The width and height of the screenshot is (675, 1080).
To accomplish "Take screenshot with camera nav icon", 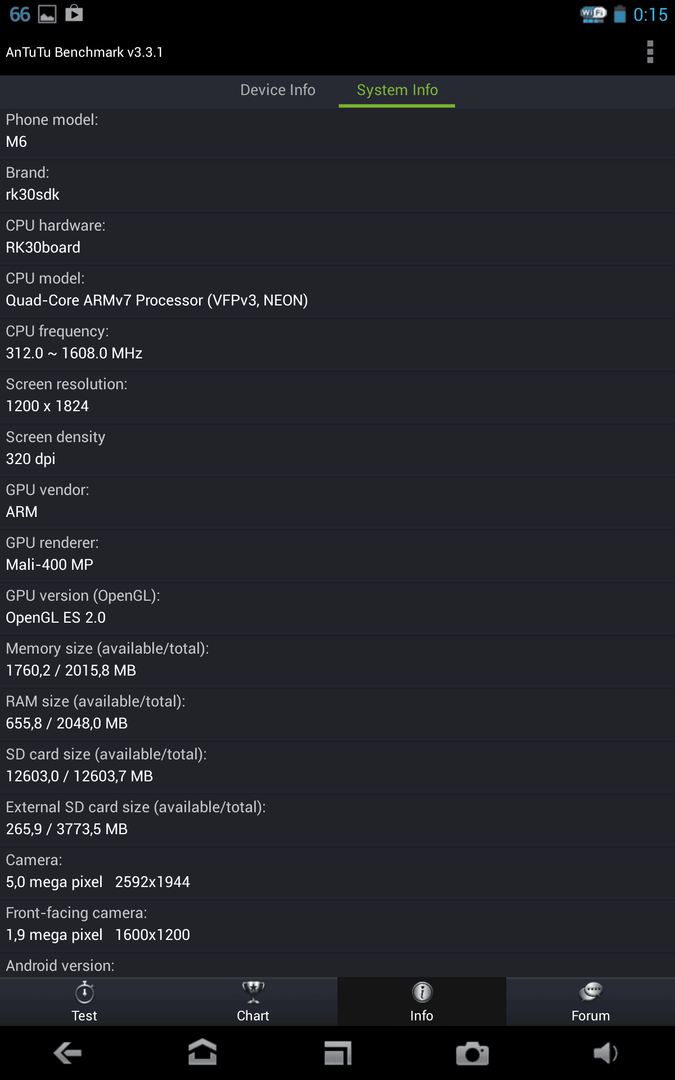I will click(472, 1053).
